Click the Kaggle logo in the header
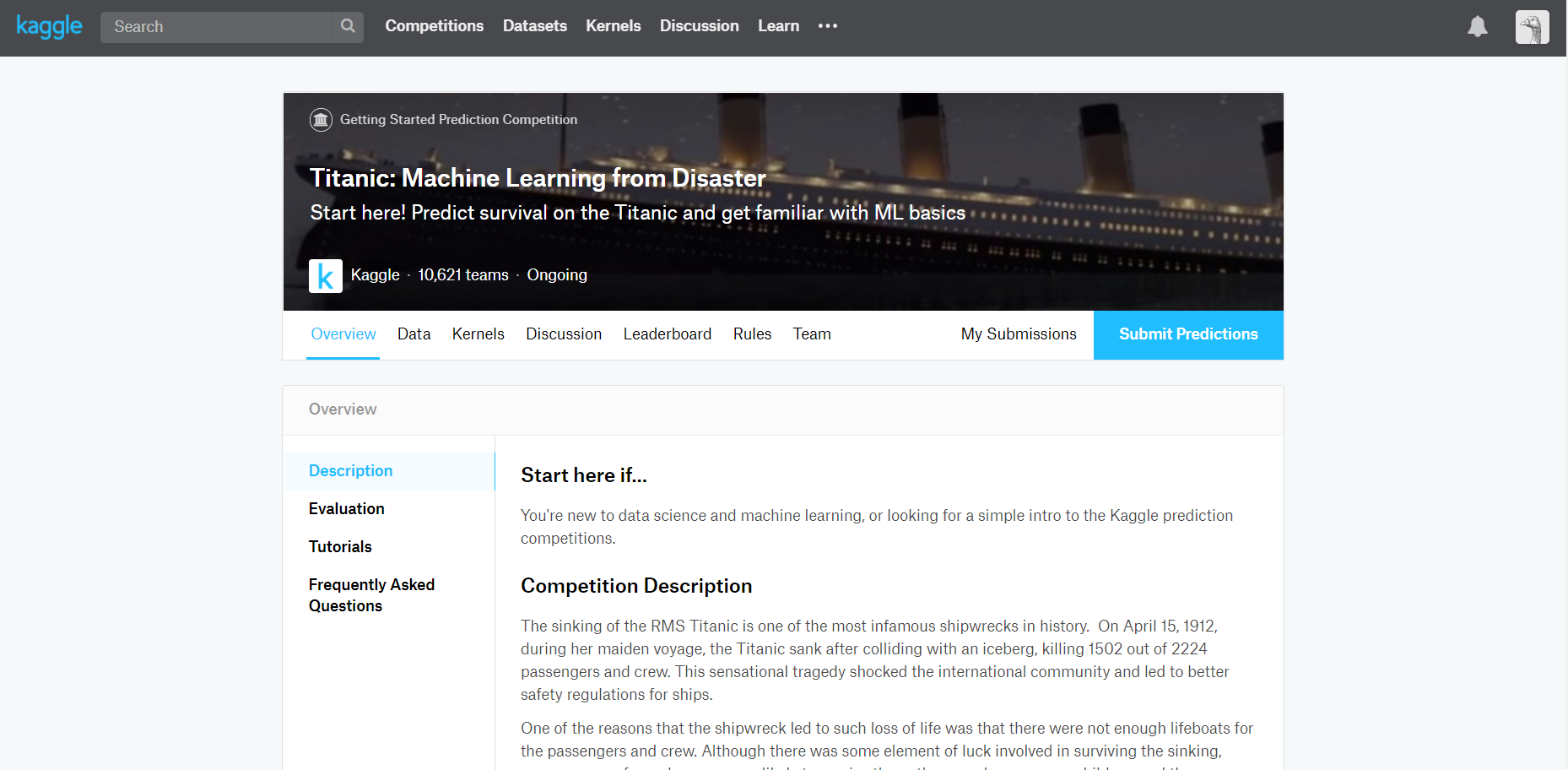This screenshot has width=1568, height=770. [49, 26]
